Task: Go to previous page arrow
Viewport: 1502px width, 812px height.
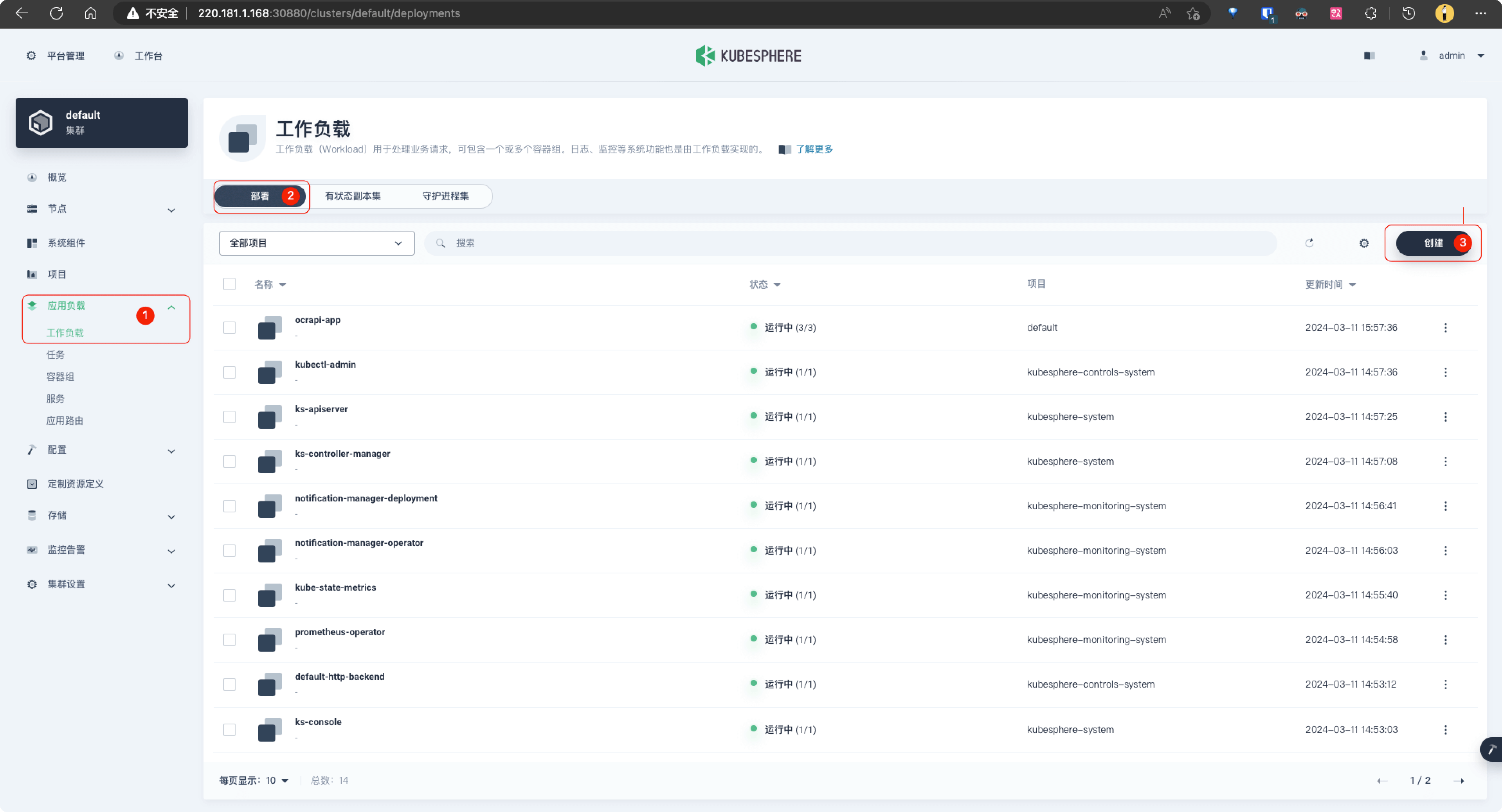Action: [x=1381, y=781]
